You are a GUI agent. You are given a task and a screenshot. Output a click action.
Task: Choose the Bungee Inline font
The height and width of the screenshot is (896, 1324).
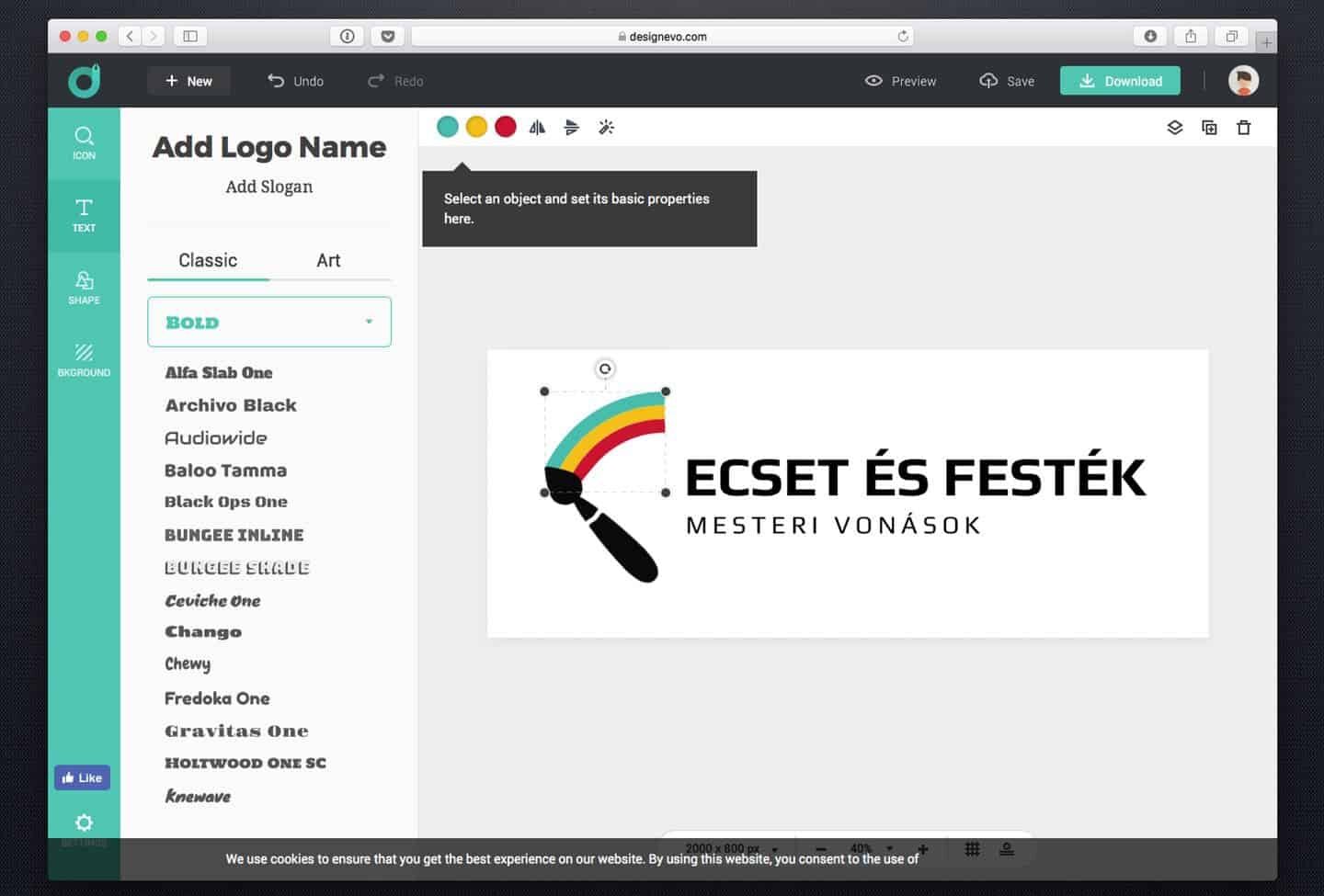point(234,535)
